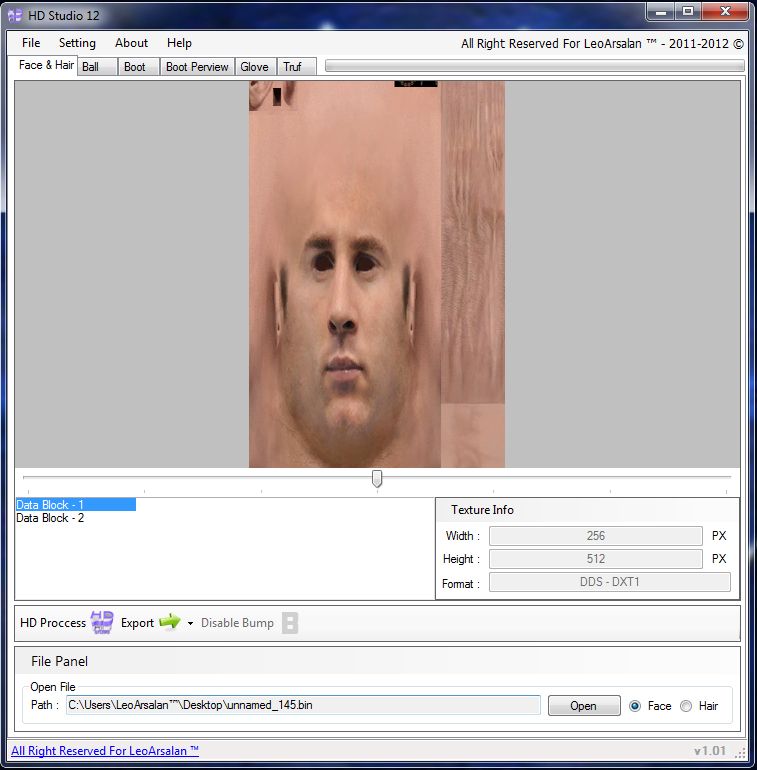This screenshot has width=757, height=770.
Task: Switch to the Ball tab
Action: pyautogui.click(x=91, y=67)
